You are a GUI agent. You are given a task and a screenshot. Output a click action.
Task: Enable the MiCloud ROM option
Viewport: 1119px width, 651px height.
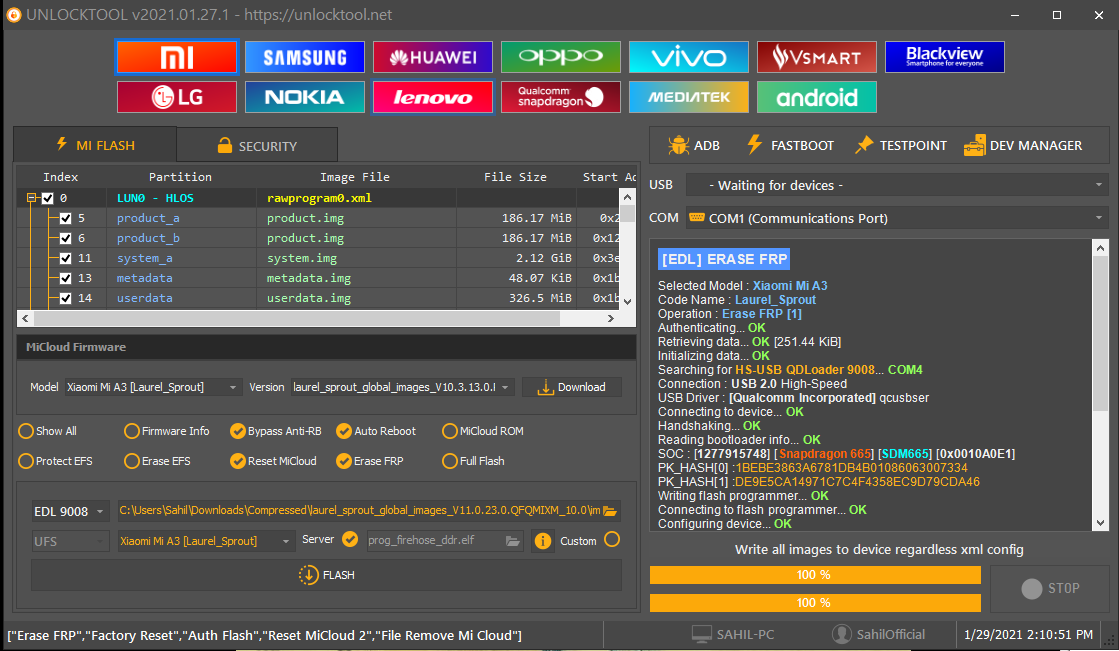point(450,431)
